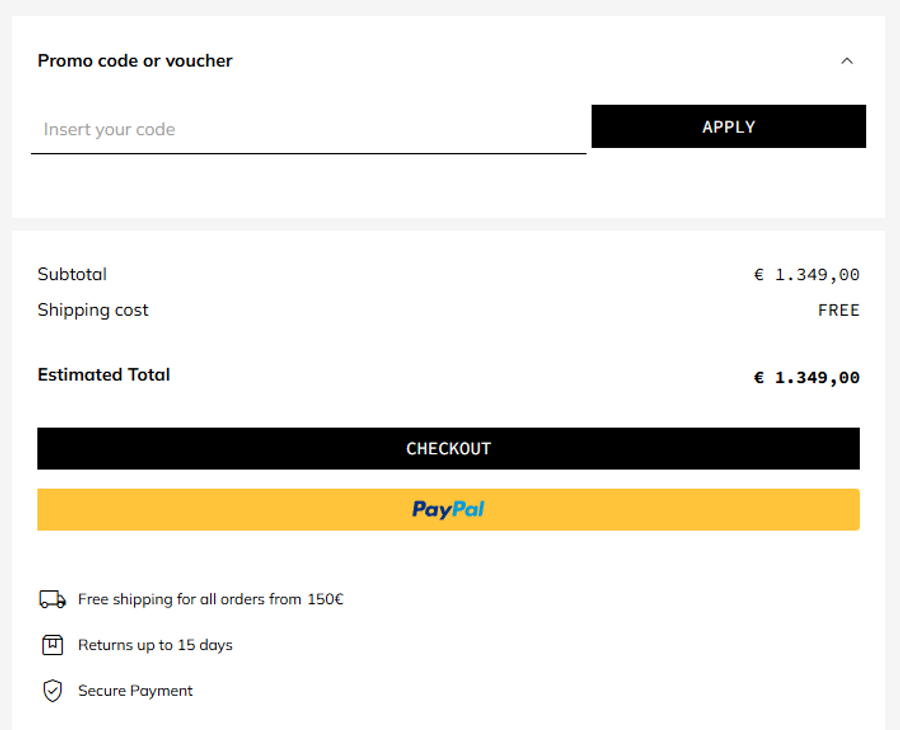Screen dimensions: 900x730
Task: Click the Subtotal label
Action: 72,274
